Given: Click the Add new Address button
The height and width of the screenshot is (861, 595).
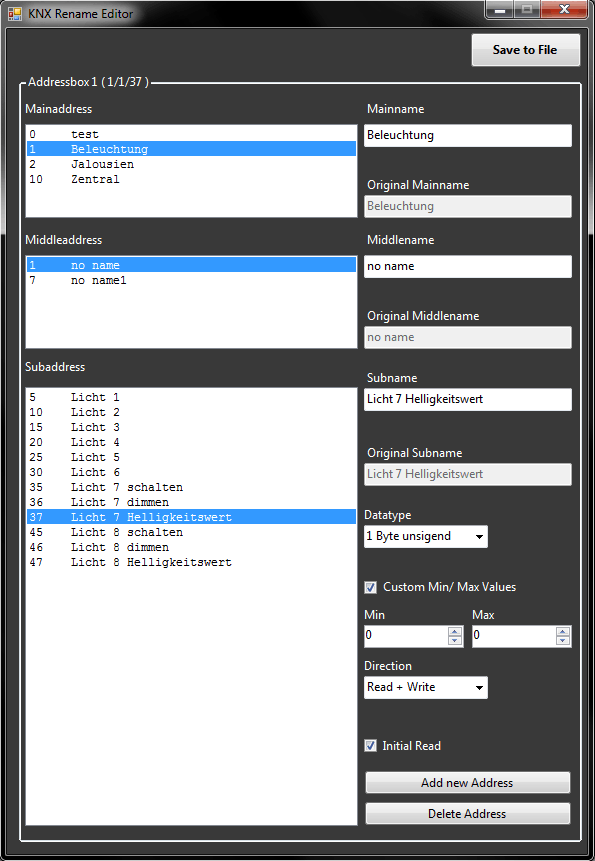Looking at the screenshot, I should 468,783.
